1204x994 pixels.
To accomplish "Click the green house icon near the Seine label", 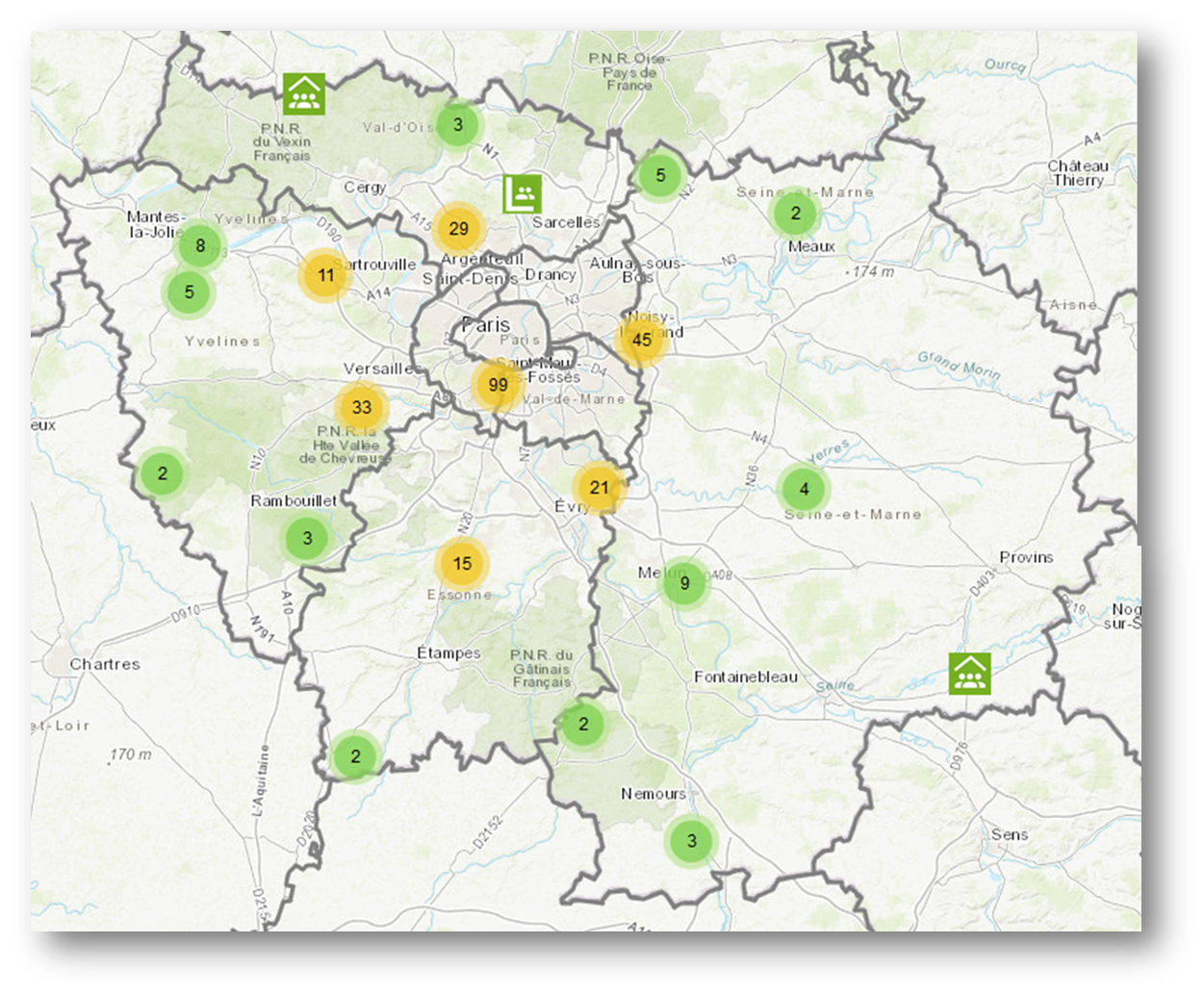I will pos(969,674).
